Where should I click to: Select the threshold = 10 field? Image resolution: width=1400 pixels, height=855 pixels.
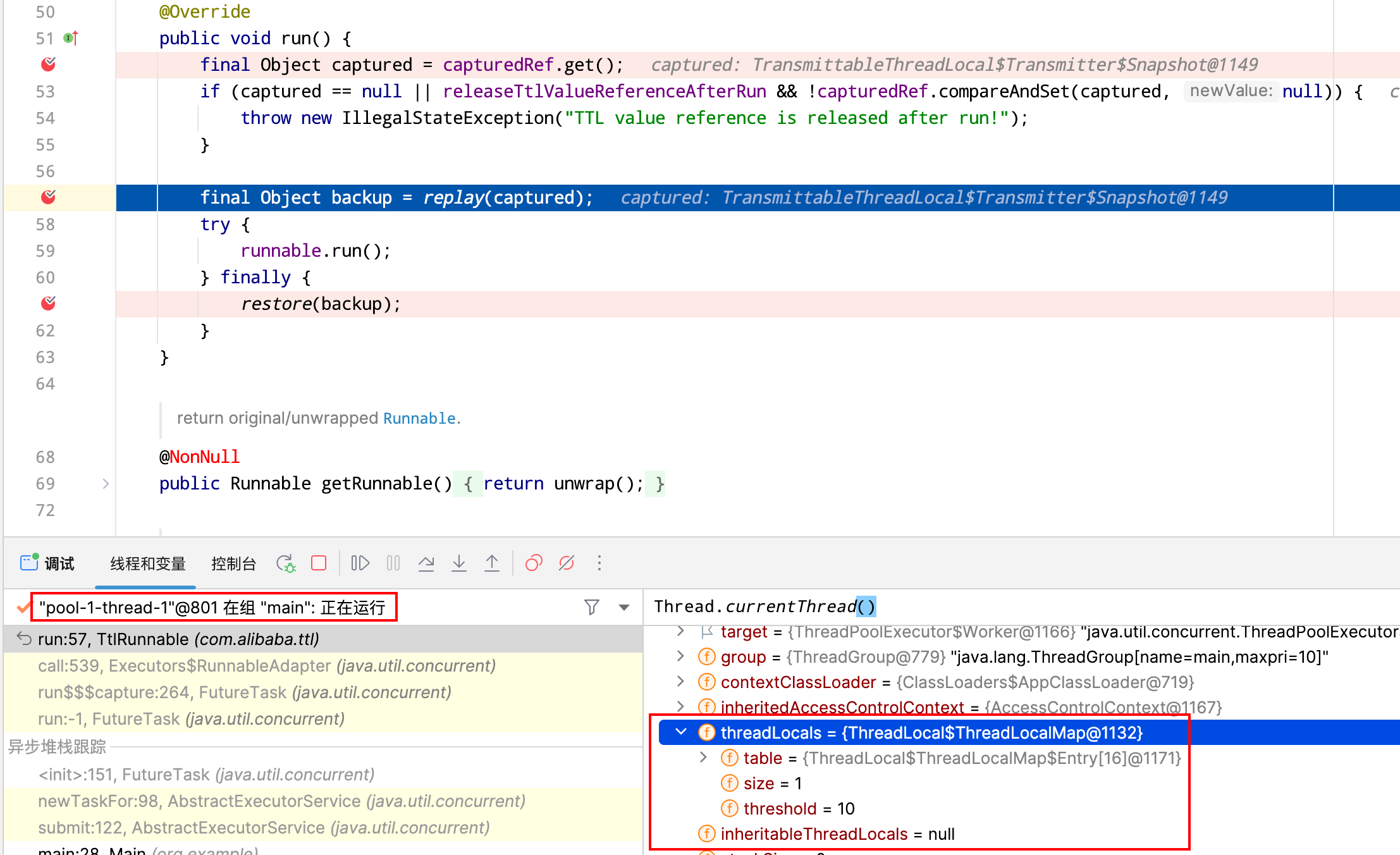point(799,809)
